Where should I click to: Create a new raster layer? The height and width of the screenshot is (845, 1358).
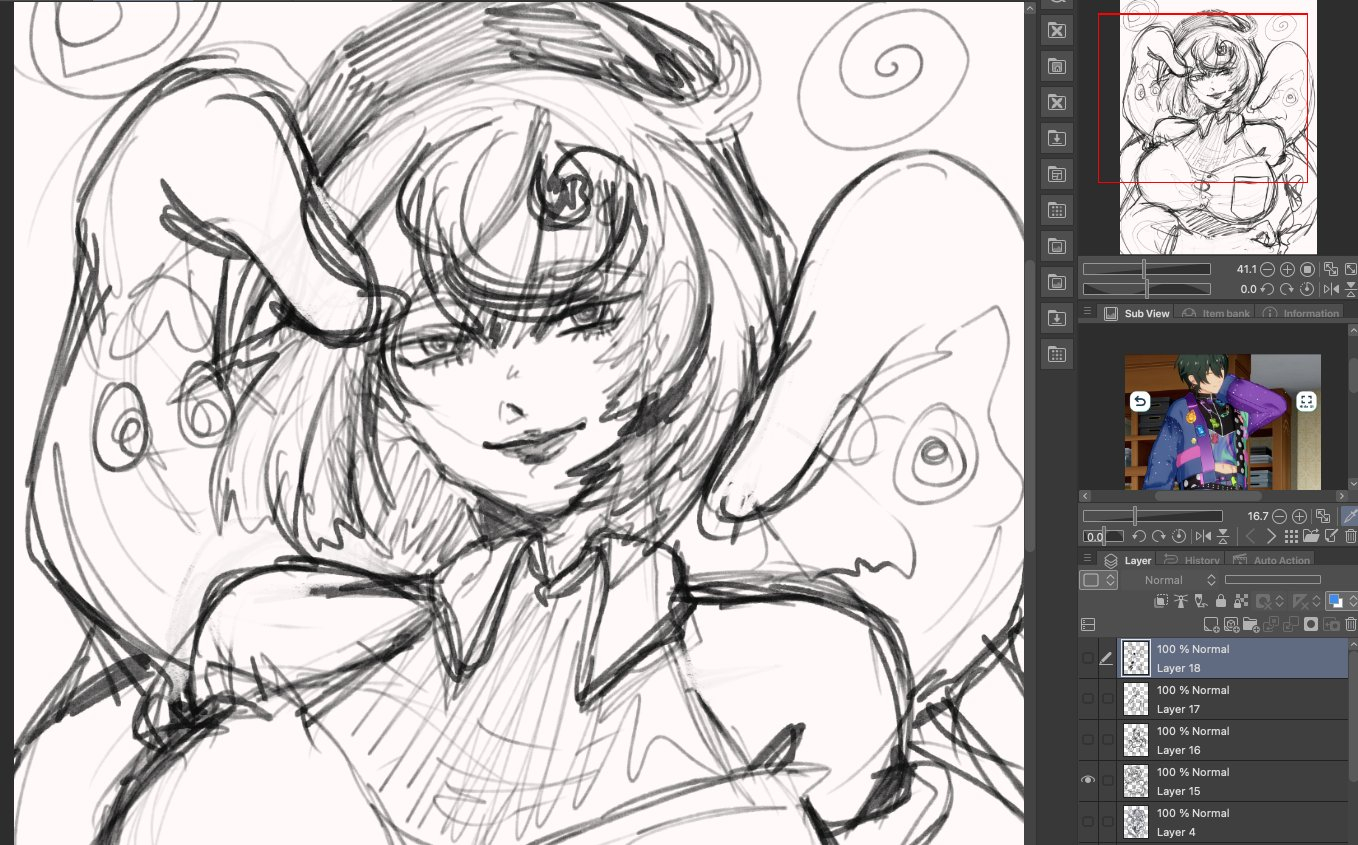[x=1211, y=625]
